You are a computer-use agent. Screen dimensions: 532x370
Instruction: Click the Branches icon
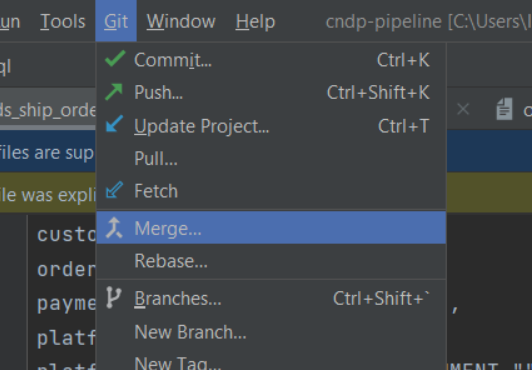click(x=113, y=298)
